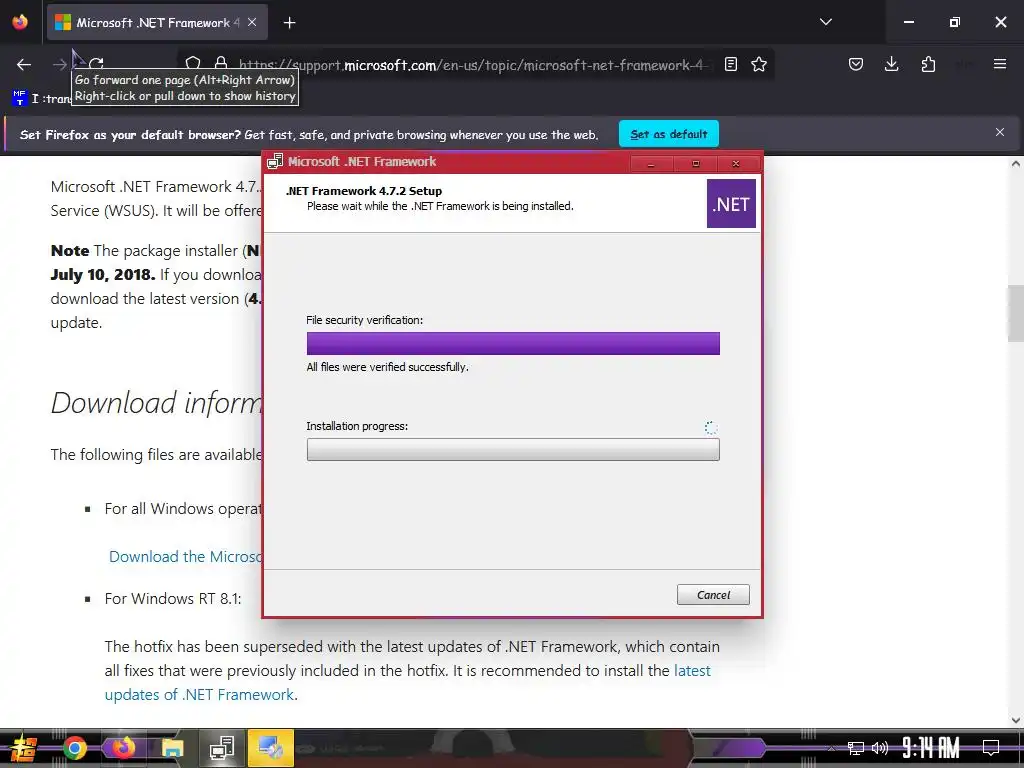Dismiss the default browser notification bar
The width and height of the screenshot is (1024, 768).
[x=1000, y=133]
